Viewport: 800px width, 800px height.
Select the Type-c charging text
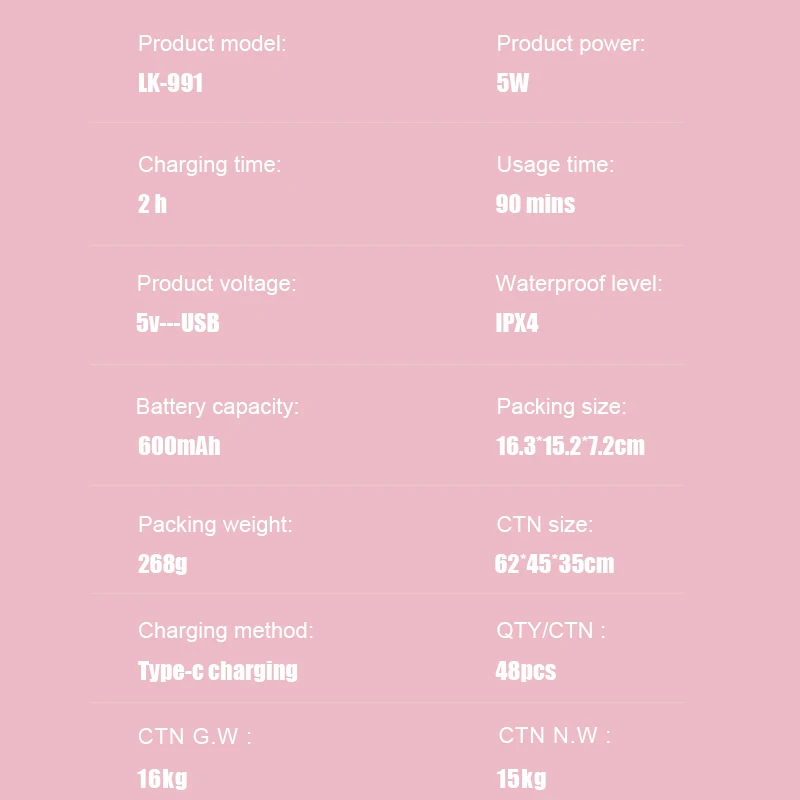click(218, 671)
